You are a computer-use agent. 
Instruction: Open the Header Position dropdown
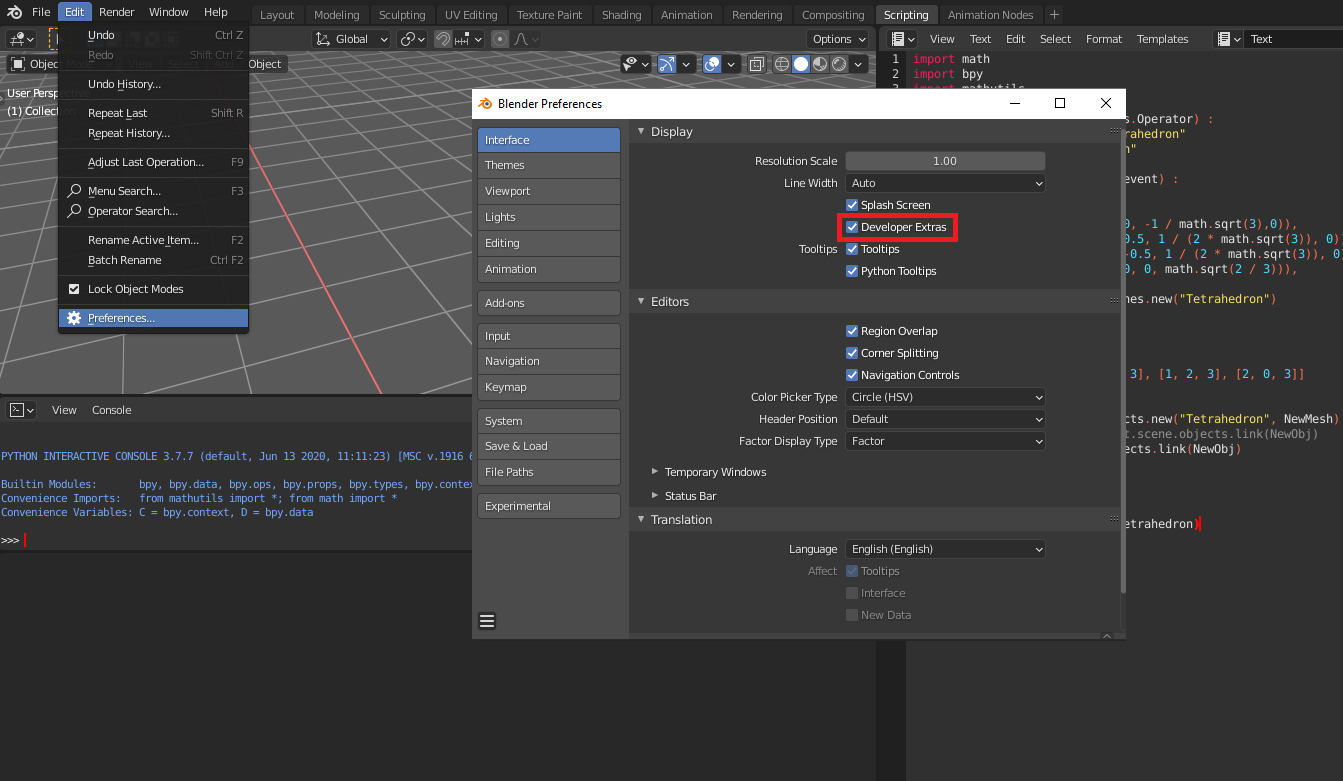point(945,419)
